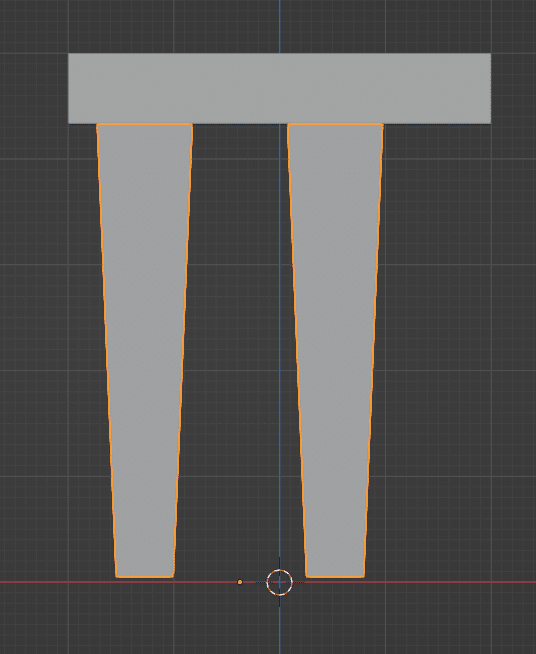Viewport: 536px width, 654px height.
Task: Click the 3D cursor circle at the origin
Action: pyautogui.click(x=279, y=582)
